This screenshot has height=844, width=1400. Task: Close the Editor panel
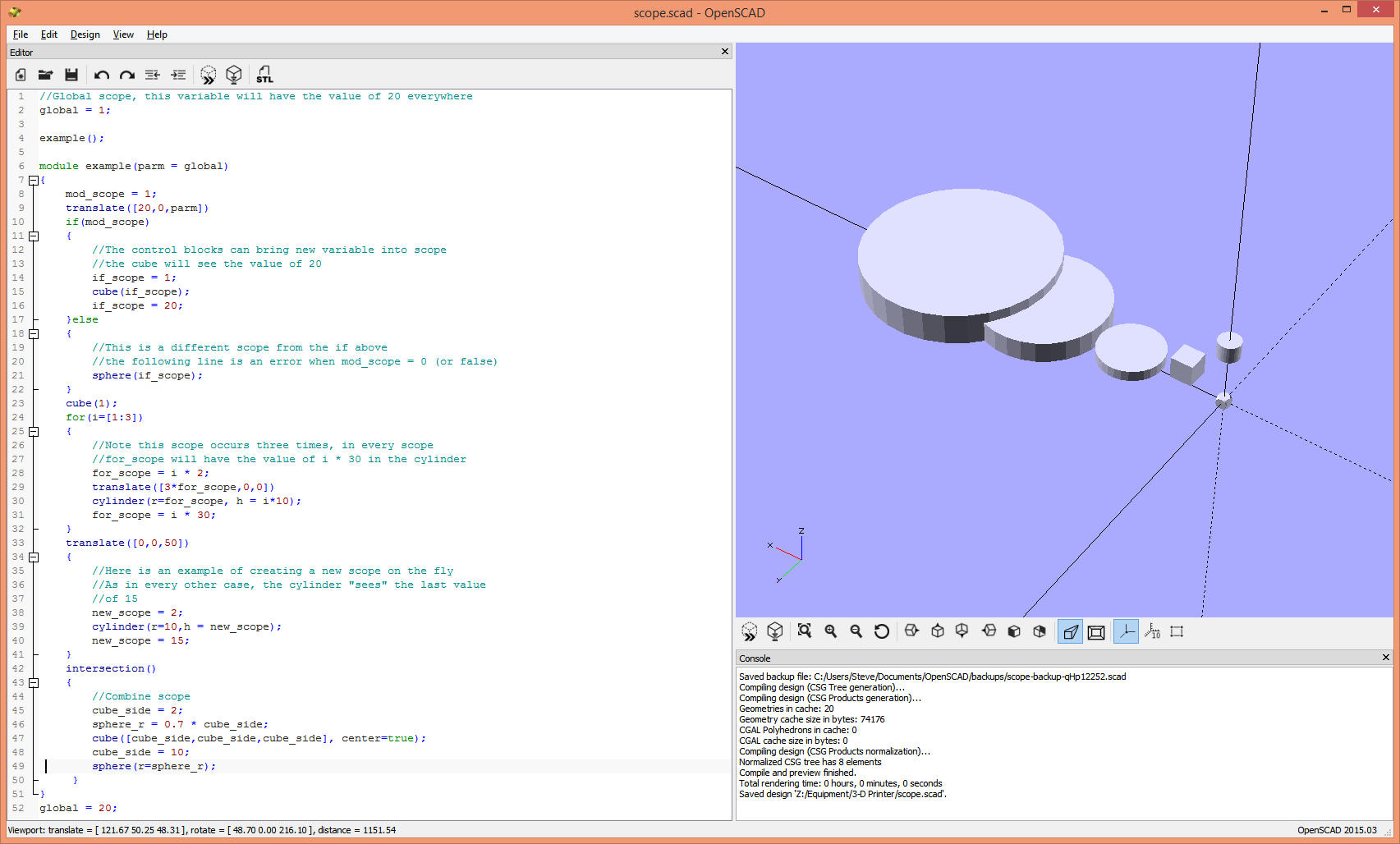[x=725, y=52]
